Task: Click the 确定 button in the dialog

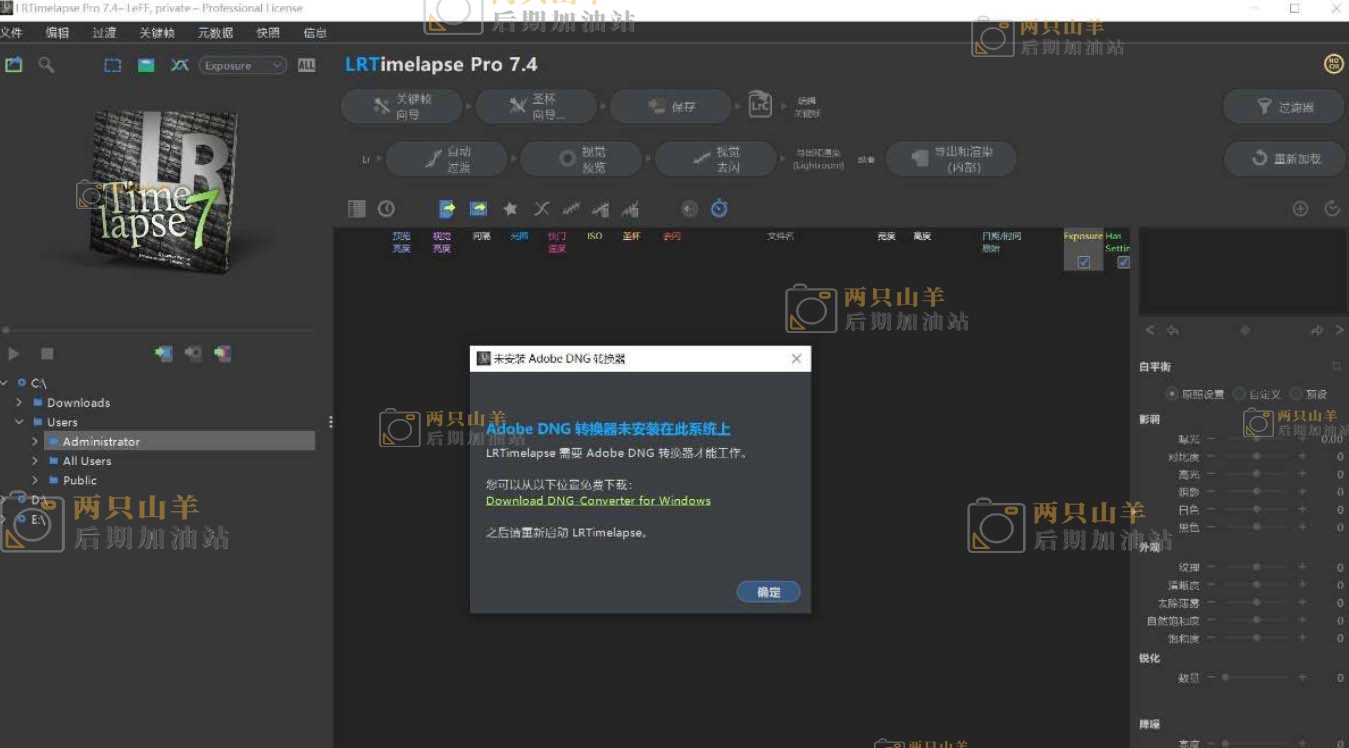Action: pyautogui.click(x=768, y=592)
